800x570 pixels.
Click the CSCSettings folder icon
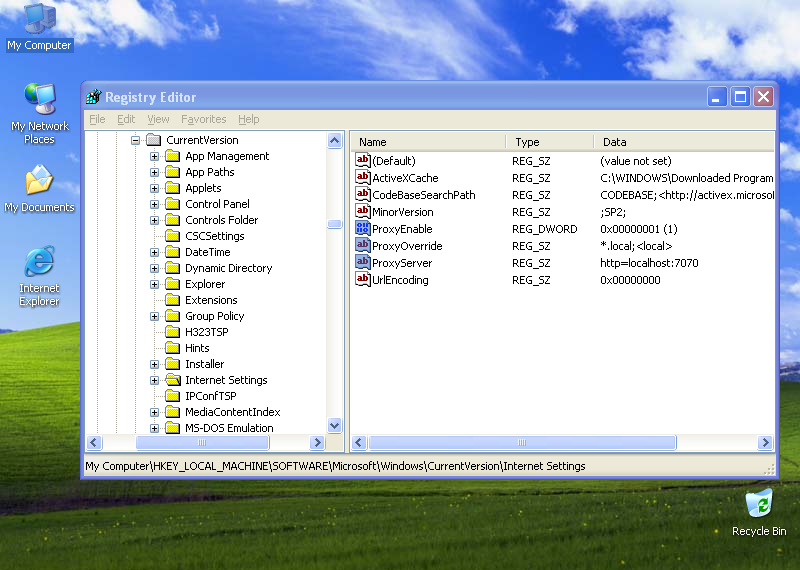point(173,236)
